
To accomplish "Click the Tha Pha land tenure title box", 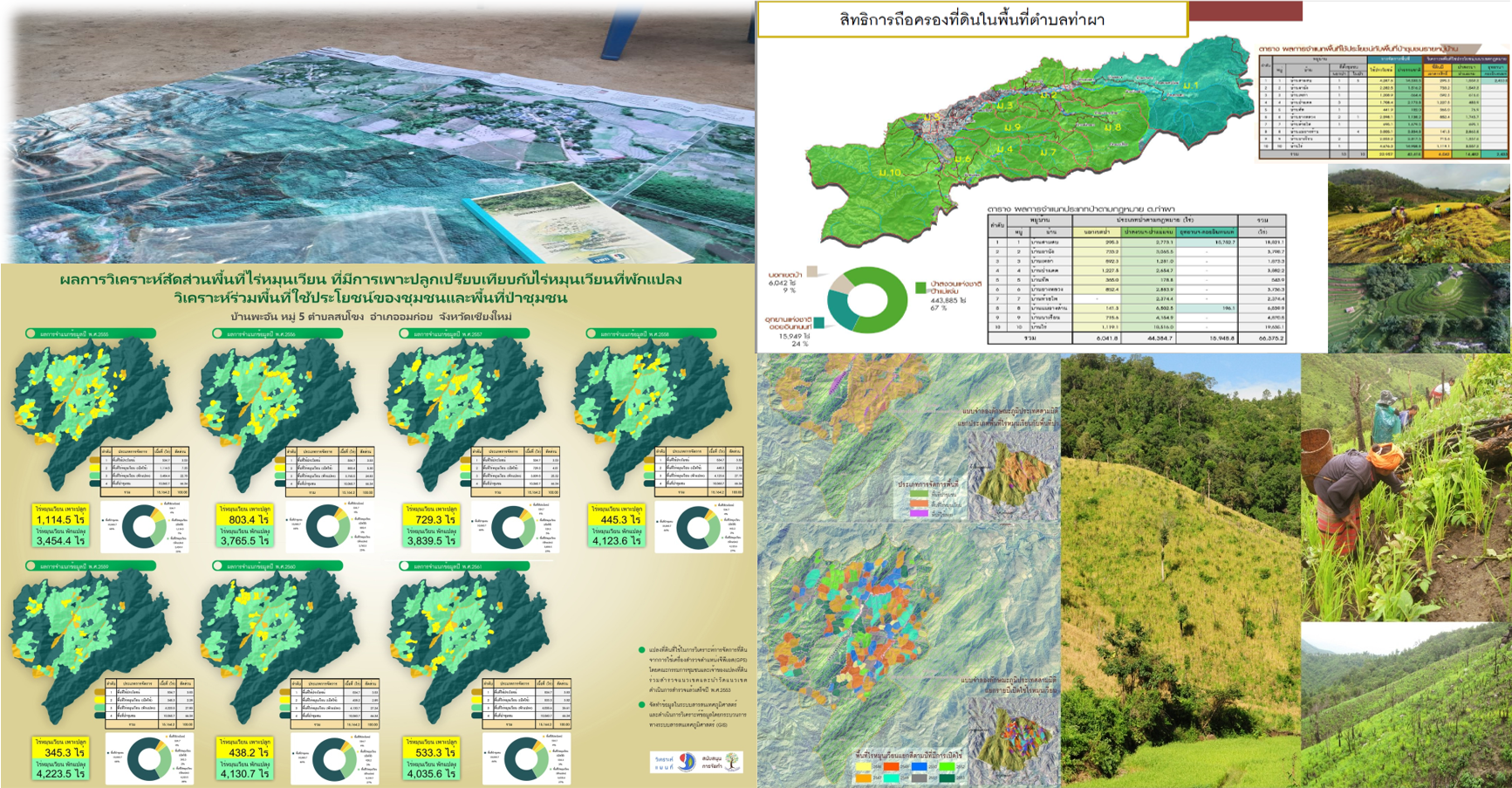I will pos(972,19).
